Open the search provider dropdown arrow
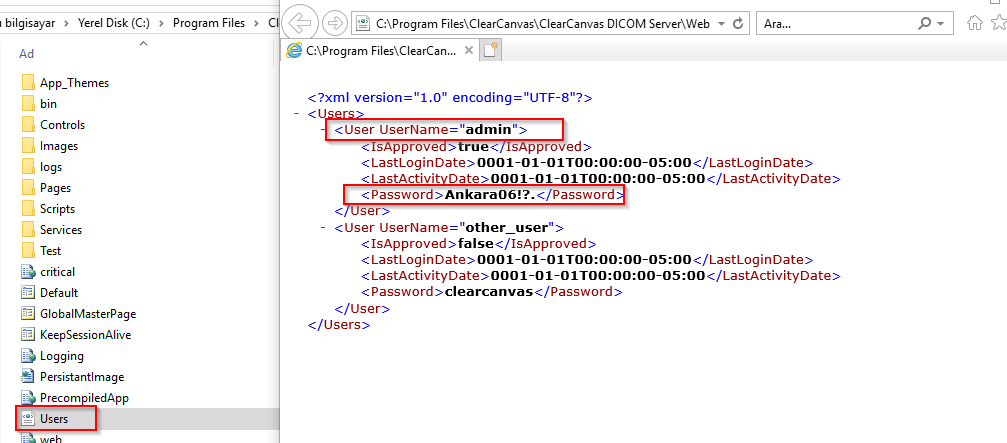 click(x=941, y=24)
